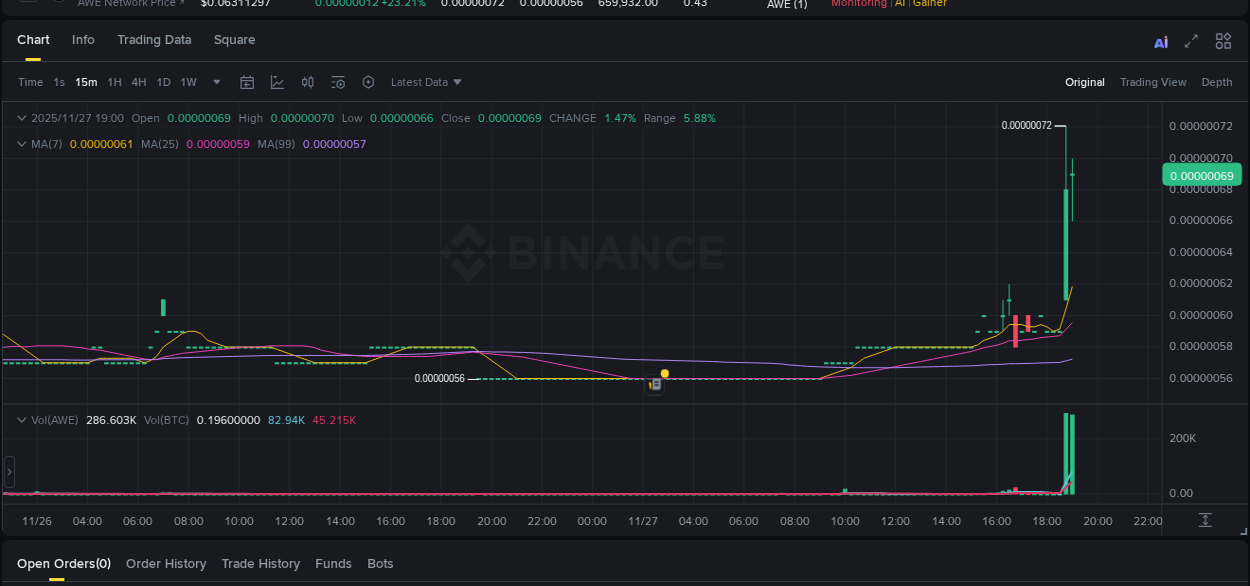
Task: Expand chart fullscreen with diagonal arrows icon
Action: tap(1191, 42)
